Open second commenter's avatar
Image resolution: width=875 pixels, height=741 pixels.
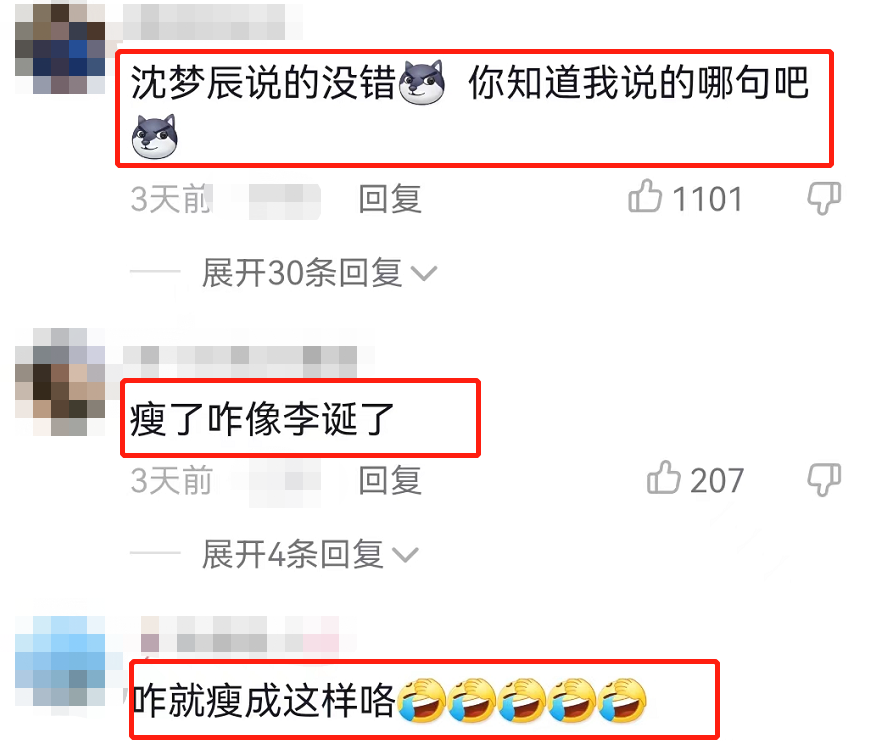[60, 382]
